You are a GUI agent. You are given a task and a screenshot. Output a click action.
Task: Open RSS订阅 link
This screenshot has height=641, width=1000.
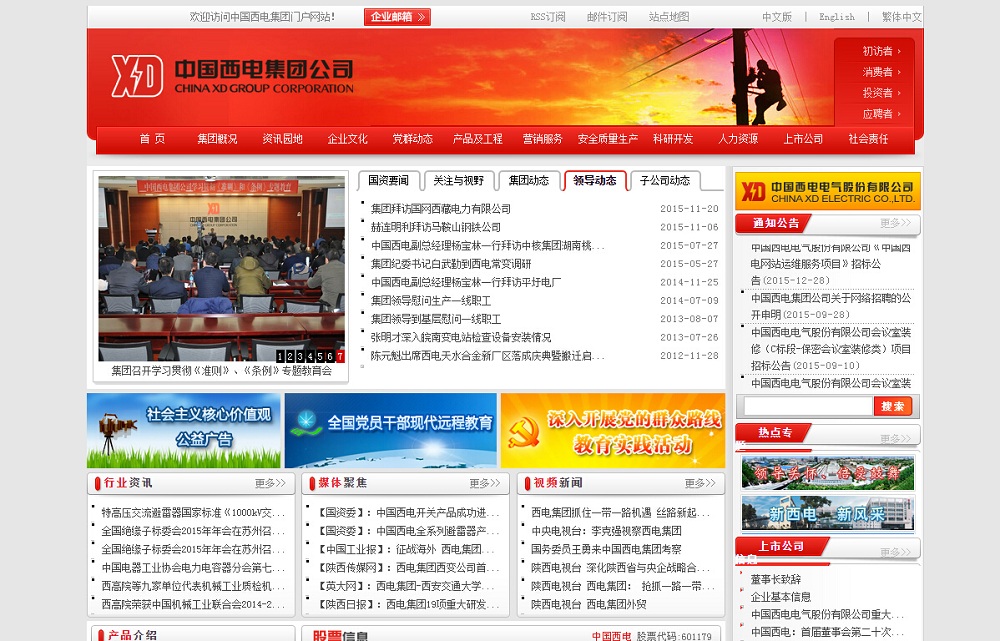tap(548, 17)
